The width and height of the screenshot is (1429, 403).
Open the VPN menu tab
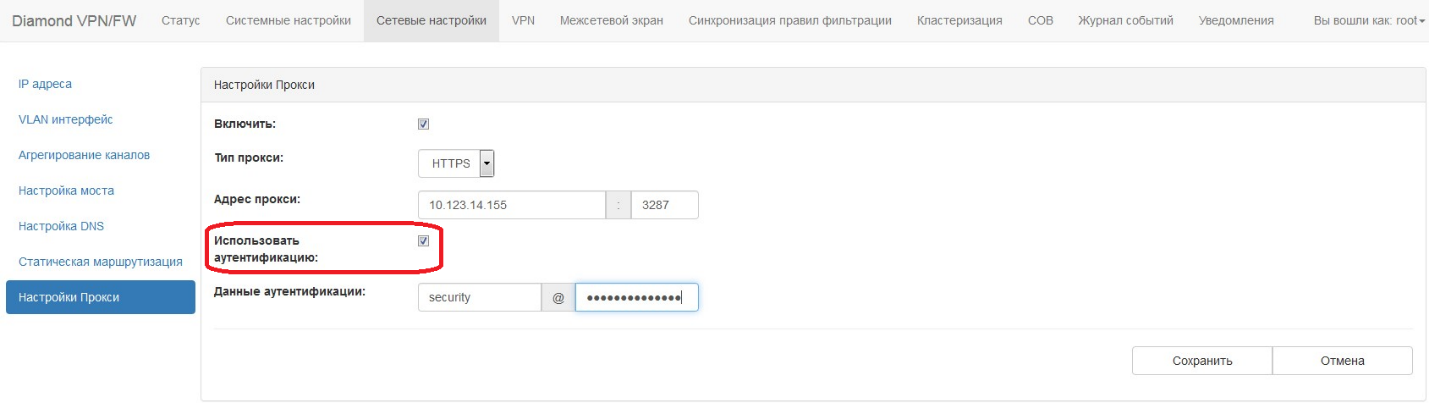click(x=523, y=21)
